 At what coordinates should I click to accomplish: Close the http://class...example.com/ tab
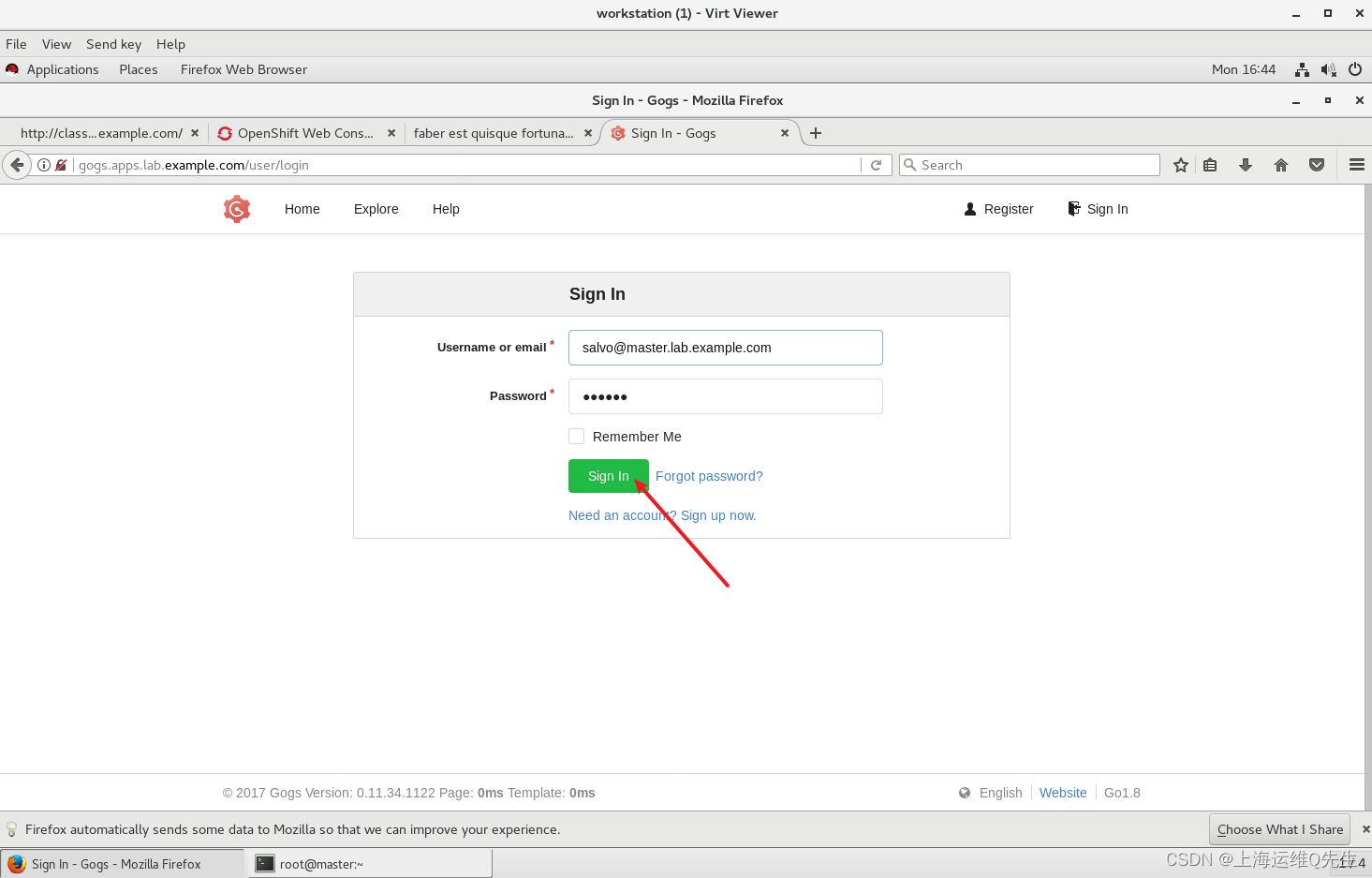point(195,133)
